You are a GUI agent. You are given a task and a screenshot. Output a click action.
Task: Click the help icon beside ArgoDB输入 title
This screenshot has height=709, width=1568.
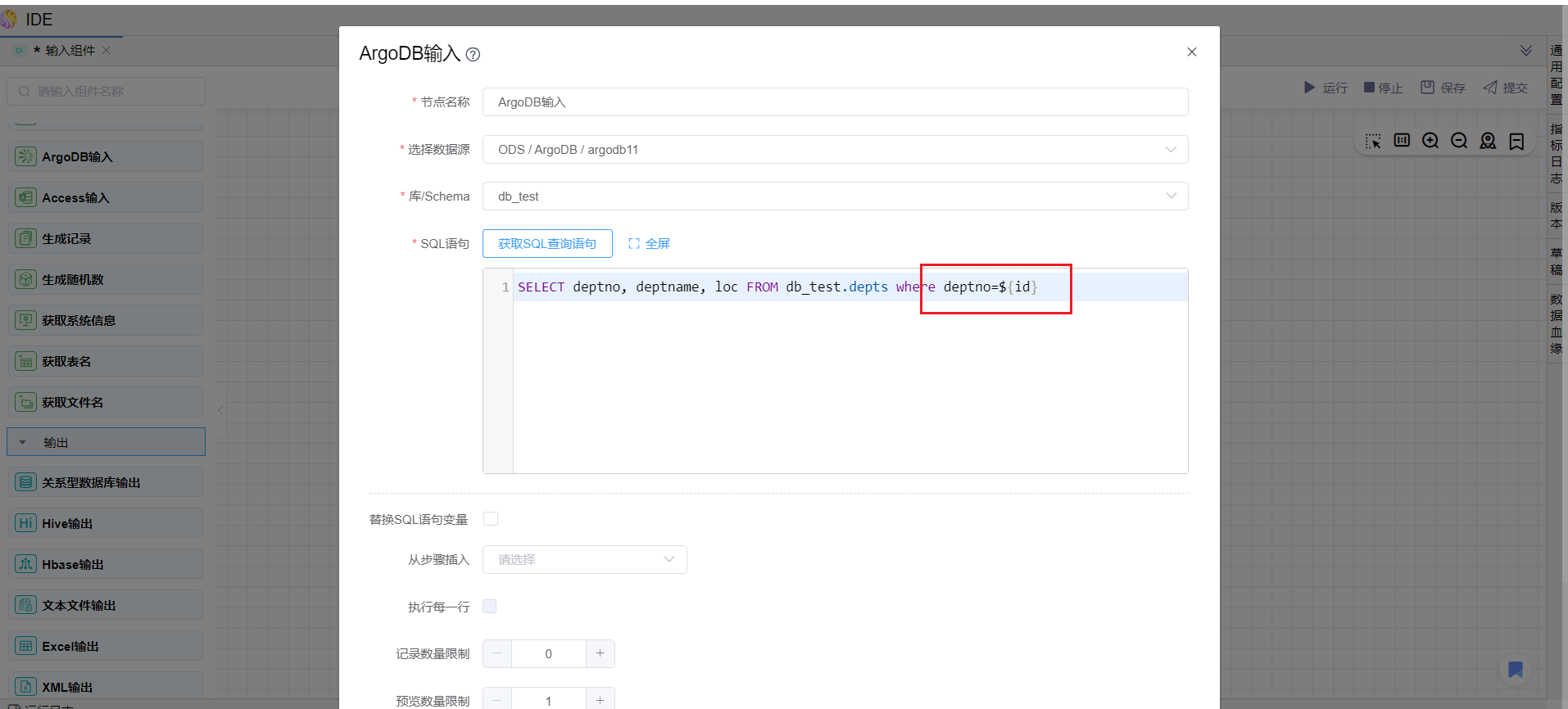473,55
